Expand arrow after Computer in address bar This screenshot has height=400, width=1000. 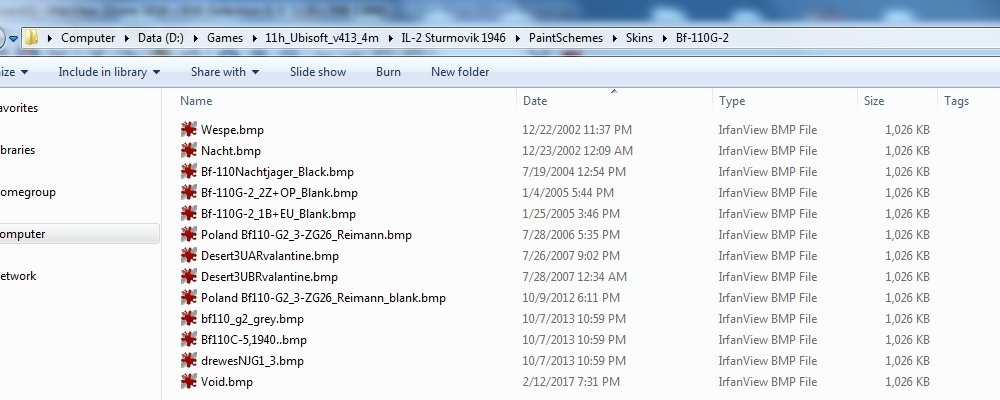(128, 38)
